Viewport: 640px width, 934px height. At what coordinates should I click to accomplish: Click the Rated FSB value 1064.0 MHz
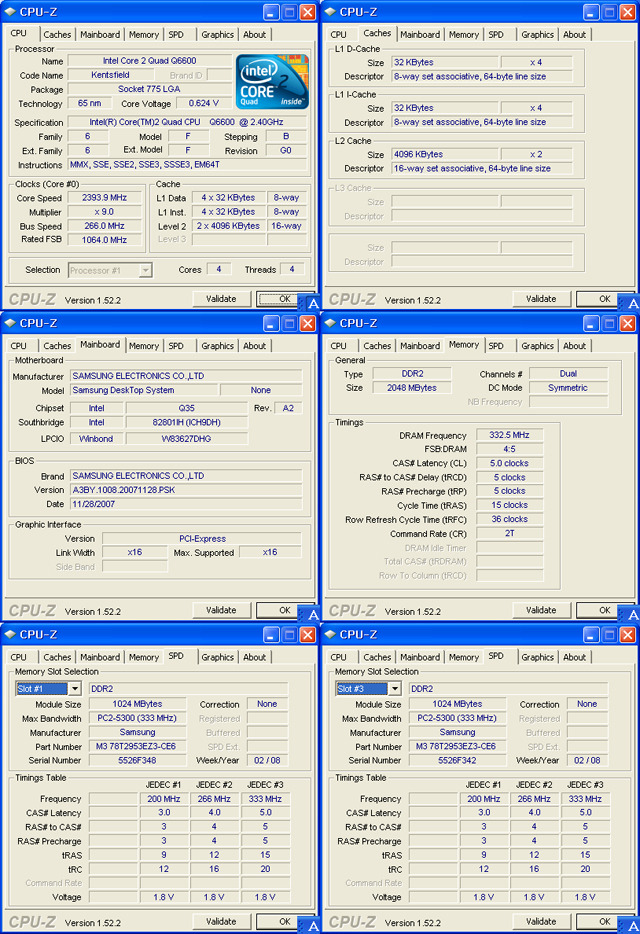tap(104, 239)
